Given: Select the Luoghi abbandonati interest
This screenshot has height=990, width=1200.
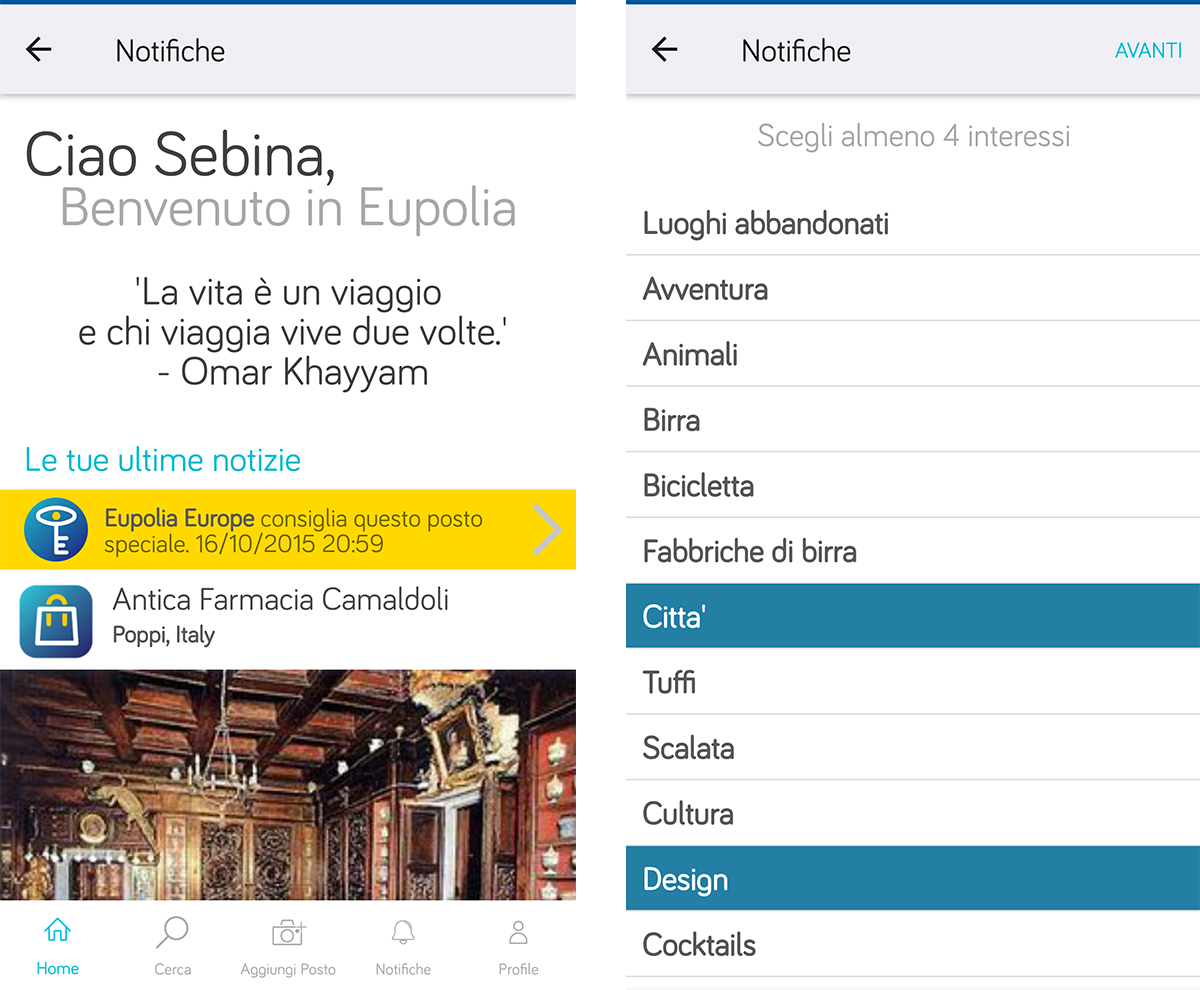Looking at the screenshot, I should (x=912, y=224).
